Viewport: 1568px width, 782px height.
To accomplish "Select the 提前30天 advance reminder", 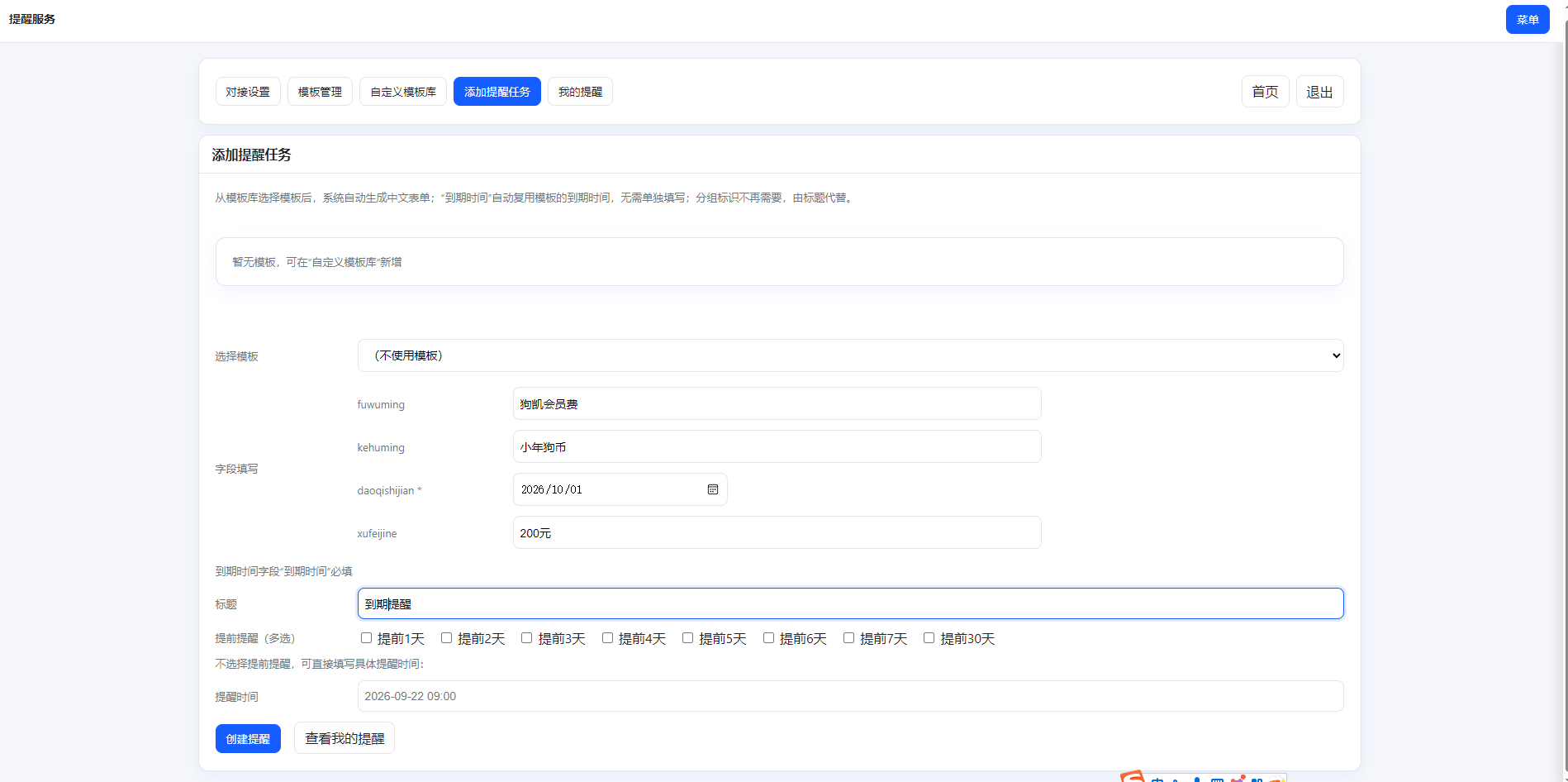I will pos(929,638).
